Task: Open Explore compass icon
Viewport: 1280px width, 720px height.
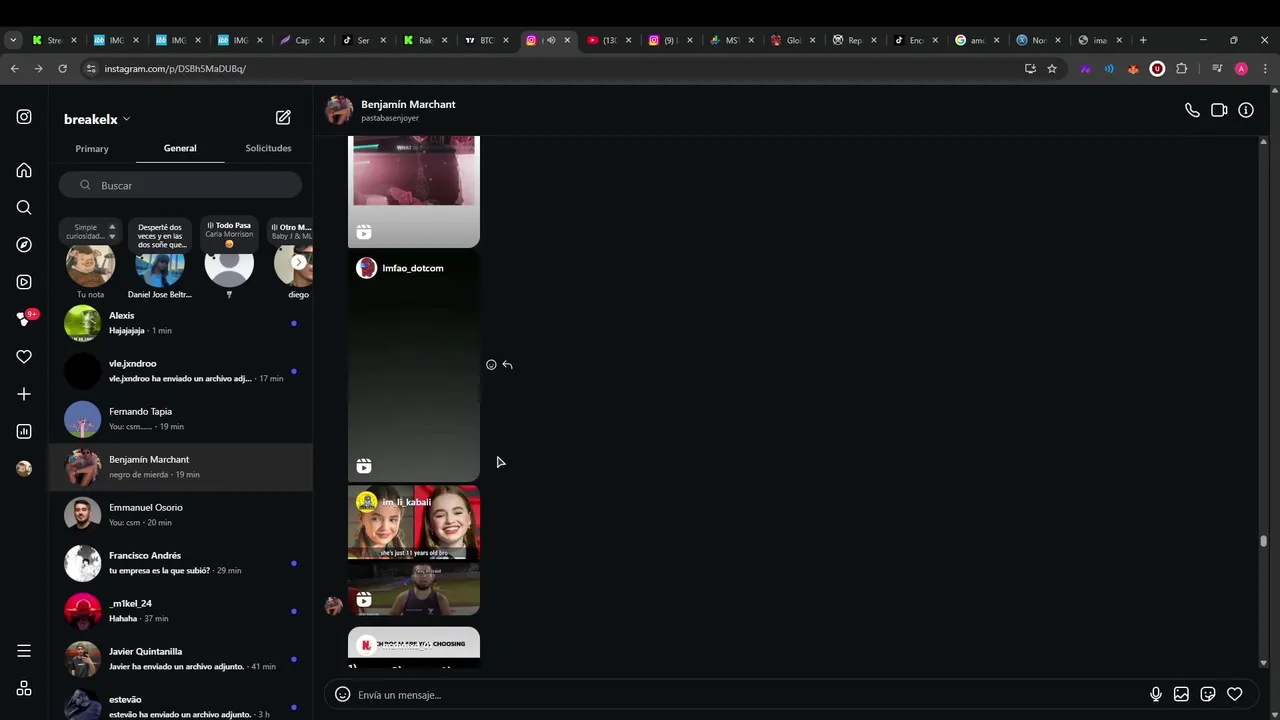Action: point(24,245)
